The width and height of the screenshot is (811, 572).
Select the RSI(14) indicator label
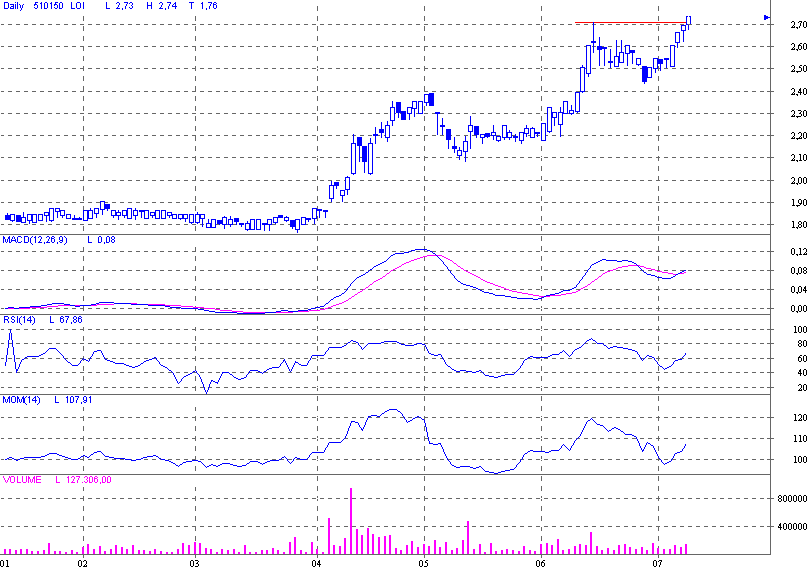pyautogui.click(x=20, y=320)
